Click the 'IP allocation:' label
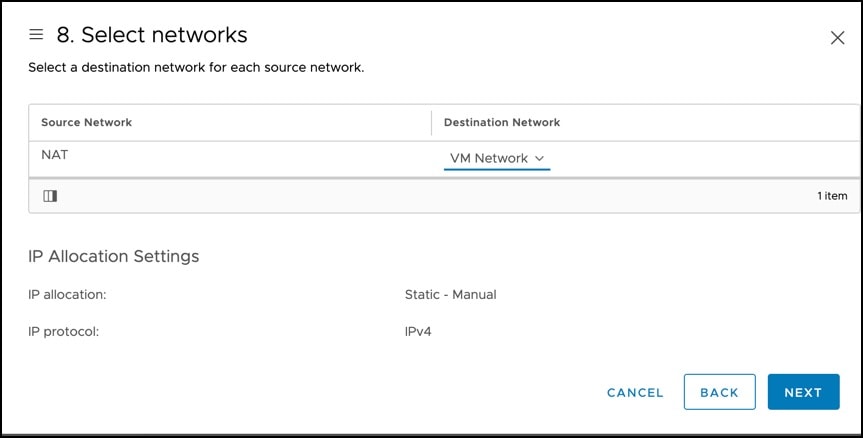 pos(67,295)
